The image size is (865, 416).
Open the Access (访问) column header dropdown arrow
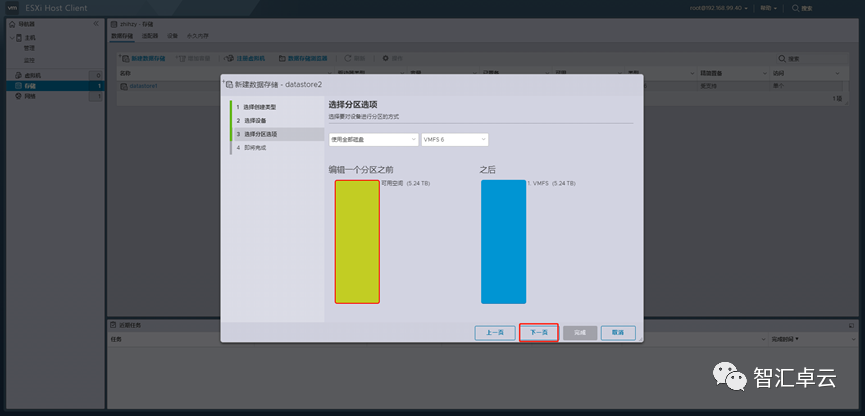click(837, 73)
